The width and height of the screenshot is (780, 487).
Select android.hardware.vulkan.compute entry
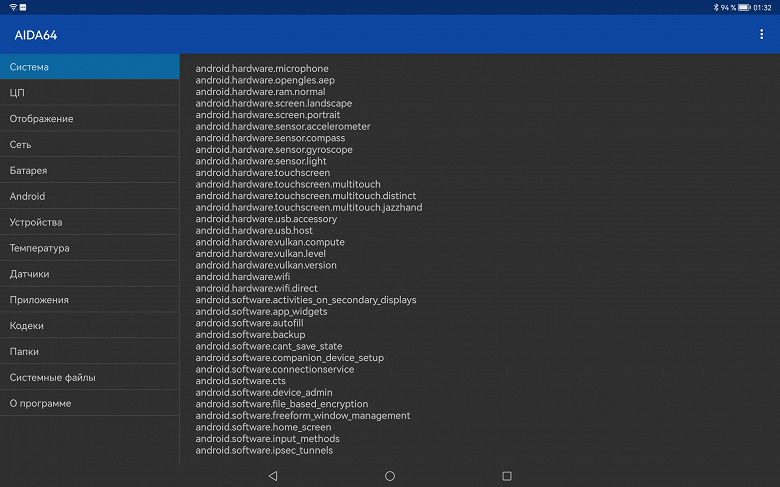coord(270,242)
